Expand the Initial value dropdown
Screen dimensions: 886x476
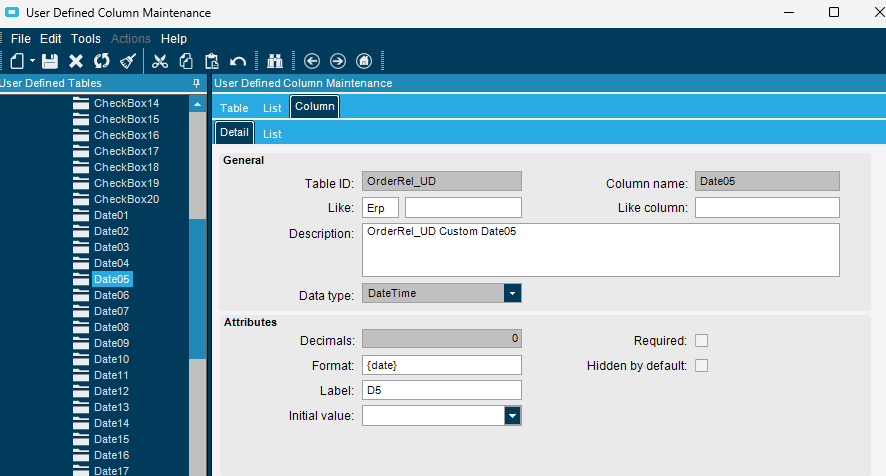click(513, 416)
